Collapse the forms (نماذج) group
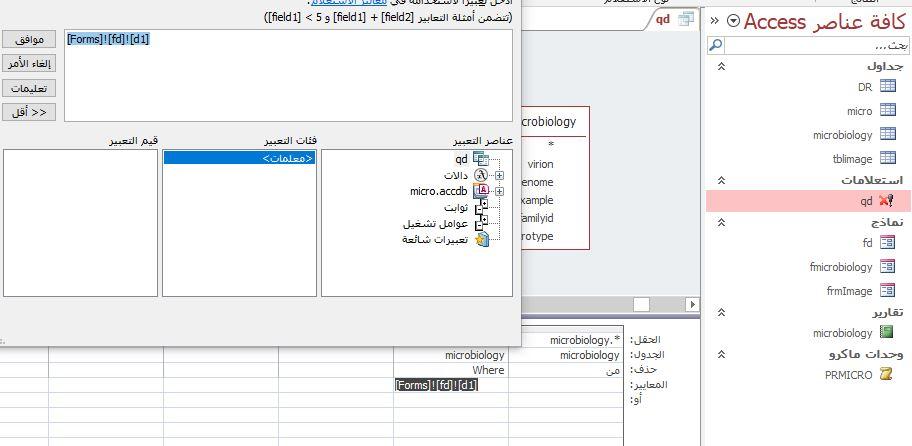 [721, 222]
